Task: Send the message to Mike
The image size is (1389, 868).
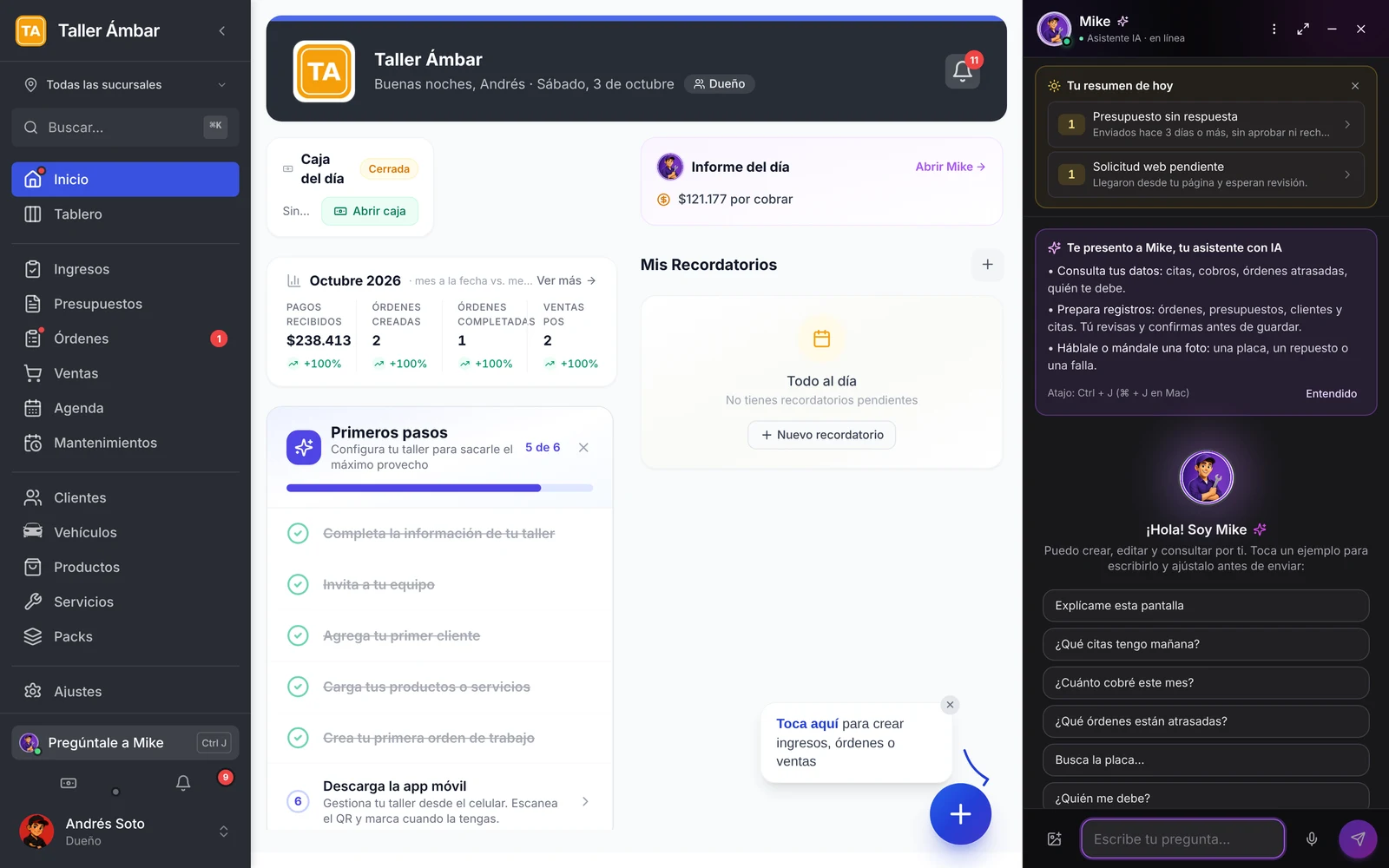Action: point(1358,839)
